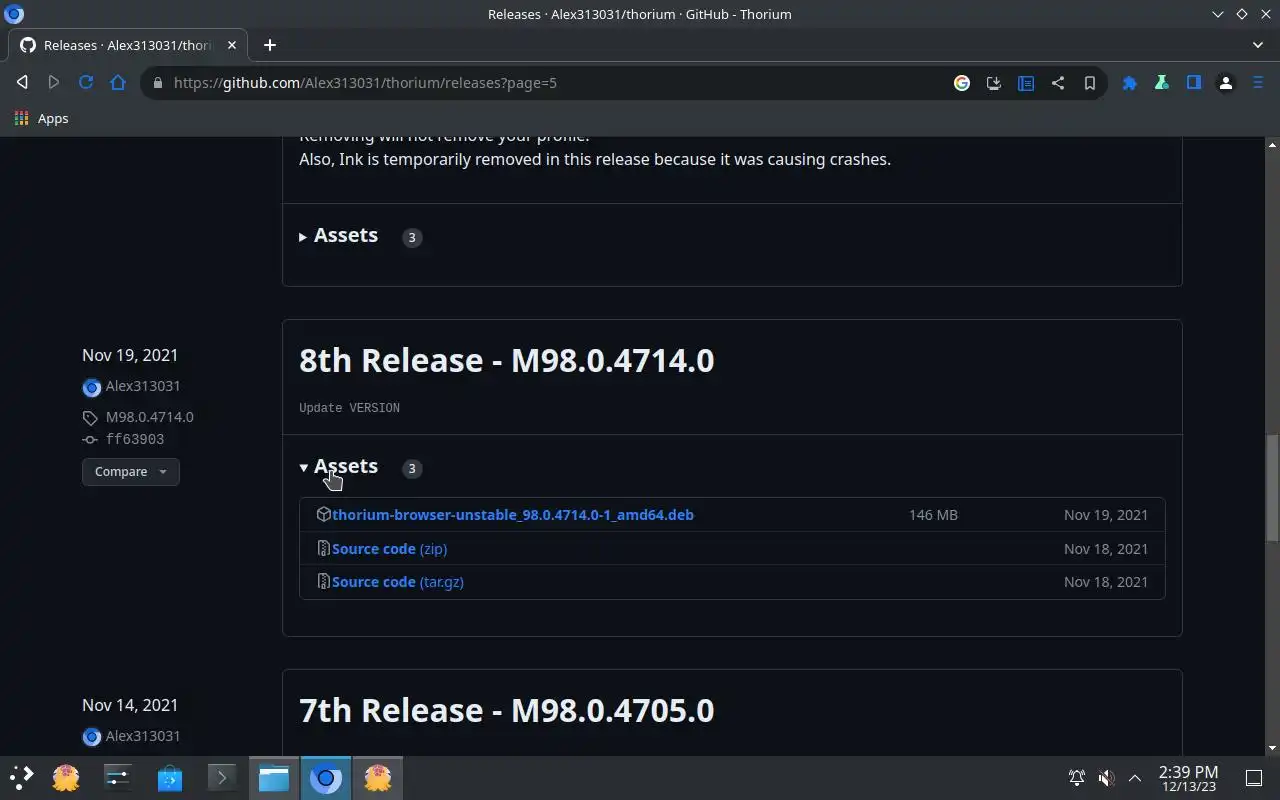This screenshot has width=1280, height=800.
Task: Open the notifications bell in system tray
Action: click(1077, 778)
